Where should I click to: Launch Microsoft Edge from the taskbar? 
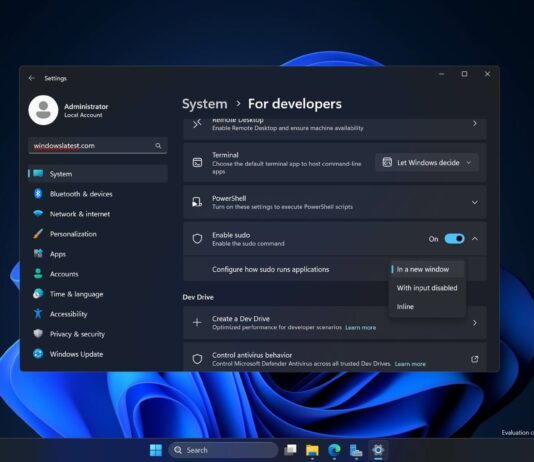point(334,450)
